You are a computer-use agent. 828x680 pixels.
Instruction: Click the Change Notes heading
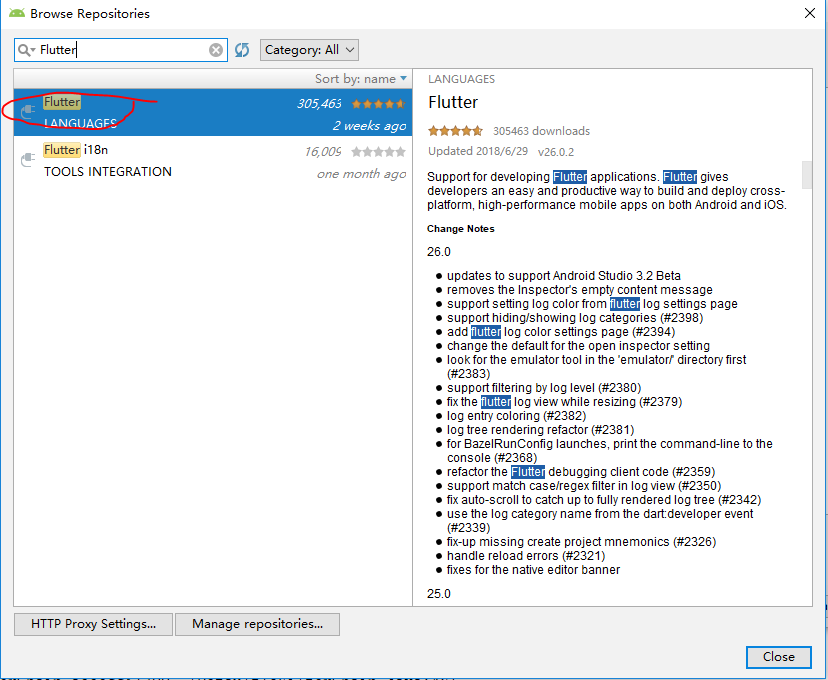click(x=460, y=229)
